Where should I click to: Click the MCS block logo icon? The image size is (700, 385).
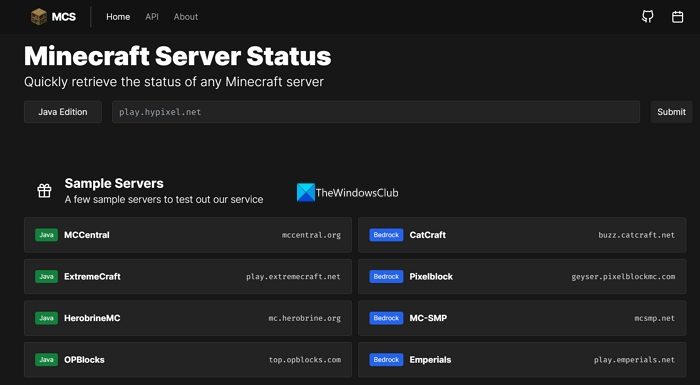pyautogui.click(x=39, y=17)
